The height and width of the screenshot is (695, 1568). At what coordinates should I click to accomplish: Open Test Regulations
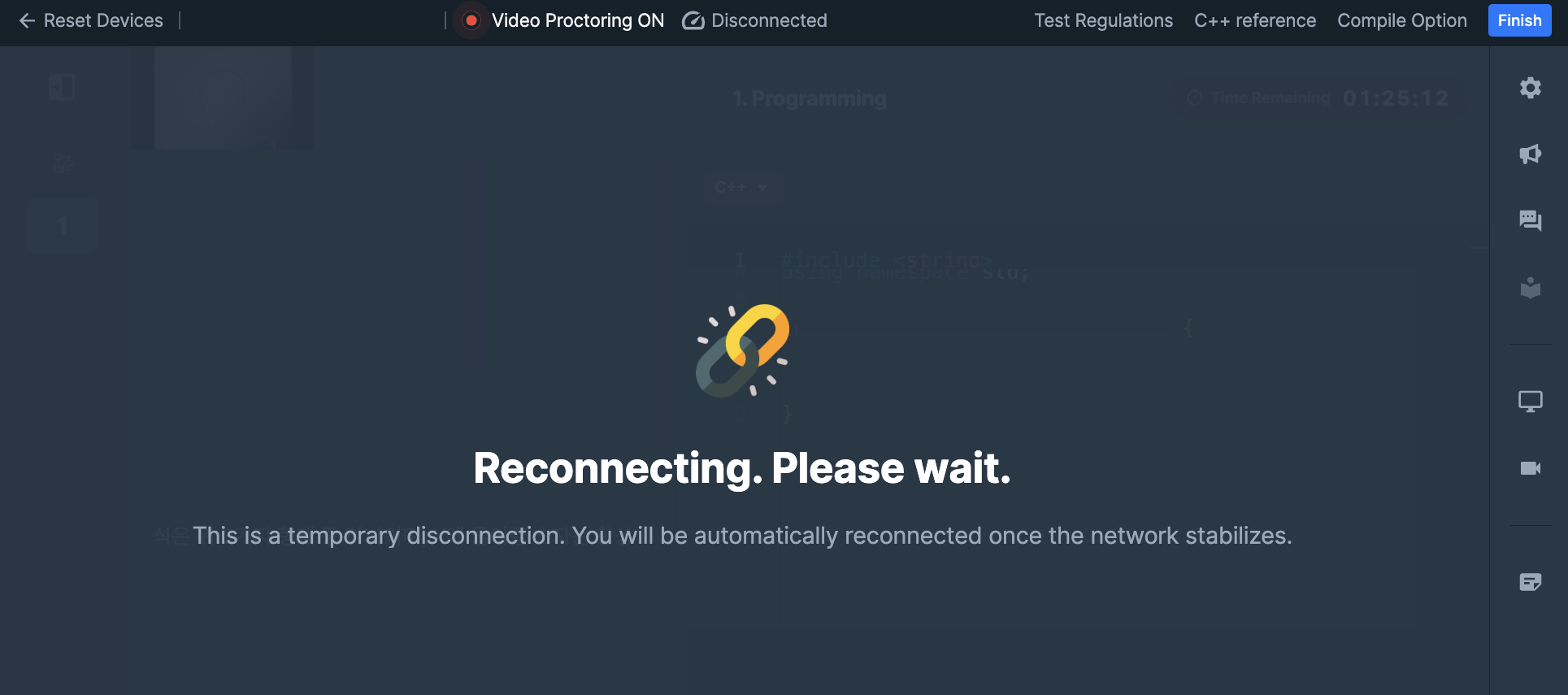[1103, 20]
